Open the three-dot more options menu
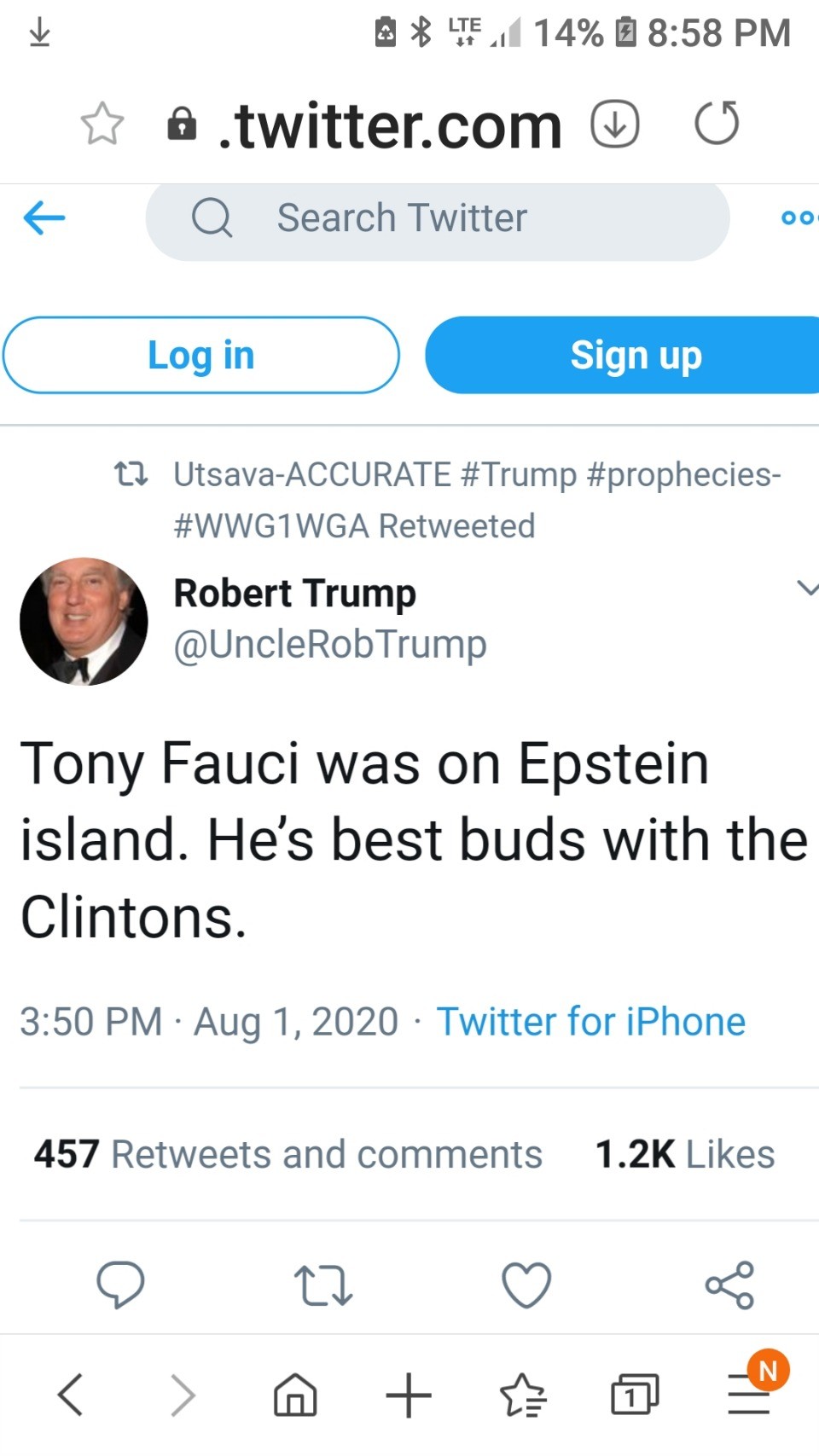Viewport: 819px width, 1456px height. coord(799,218)
